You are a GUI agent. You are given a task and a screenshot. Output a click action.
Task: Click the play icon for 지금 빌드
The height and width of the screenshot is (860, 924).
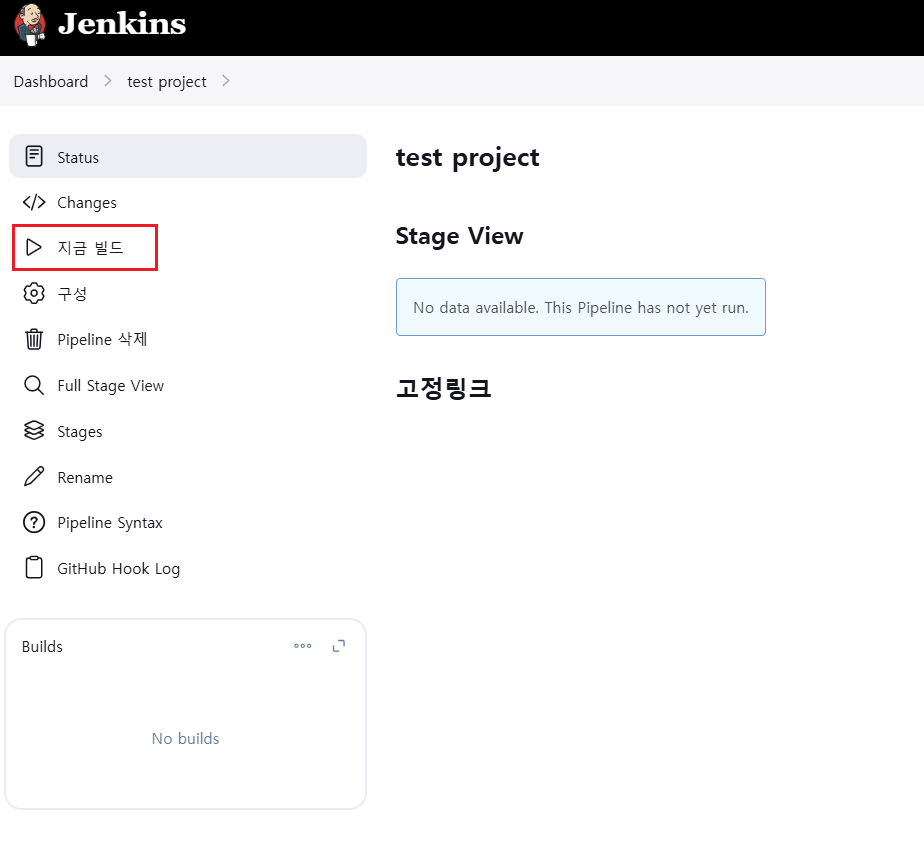(x=34, y=248)
